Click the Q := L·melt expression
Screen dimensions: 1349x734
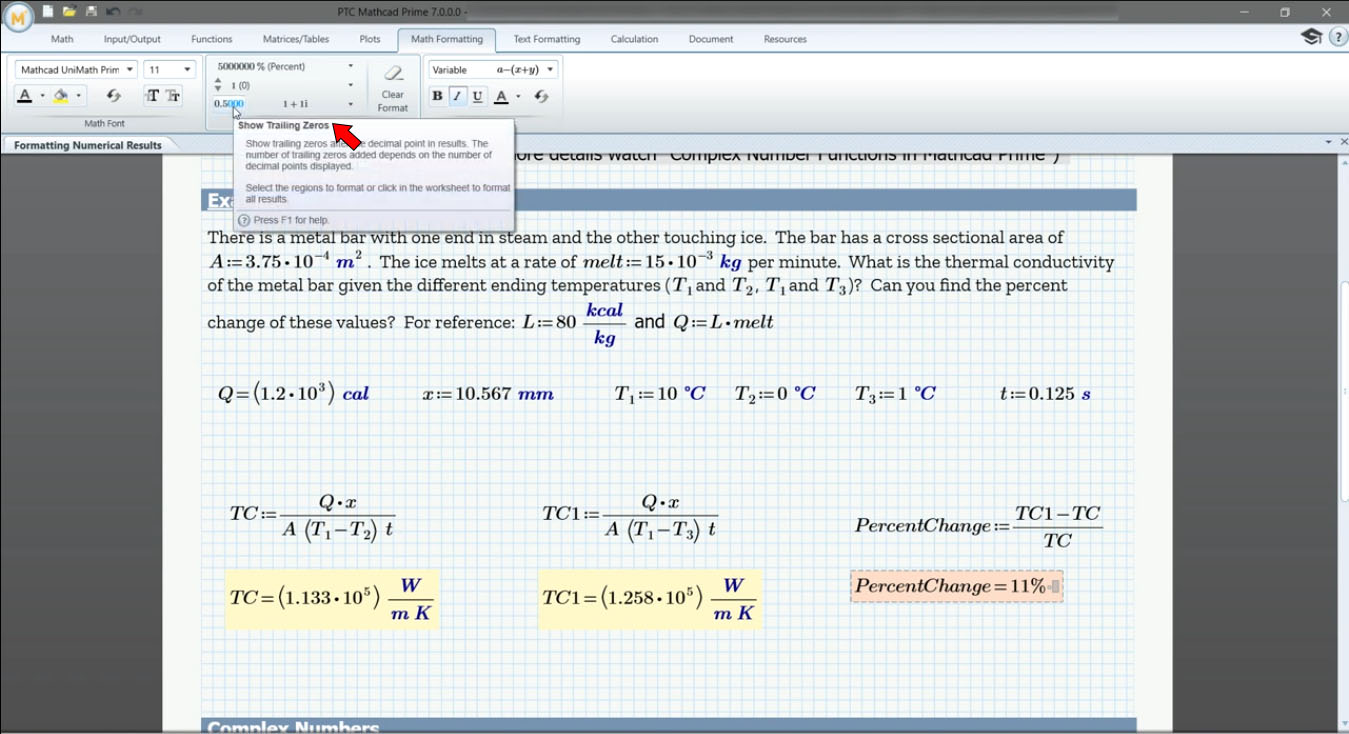pyautogui.click(x=723, y=322)
